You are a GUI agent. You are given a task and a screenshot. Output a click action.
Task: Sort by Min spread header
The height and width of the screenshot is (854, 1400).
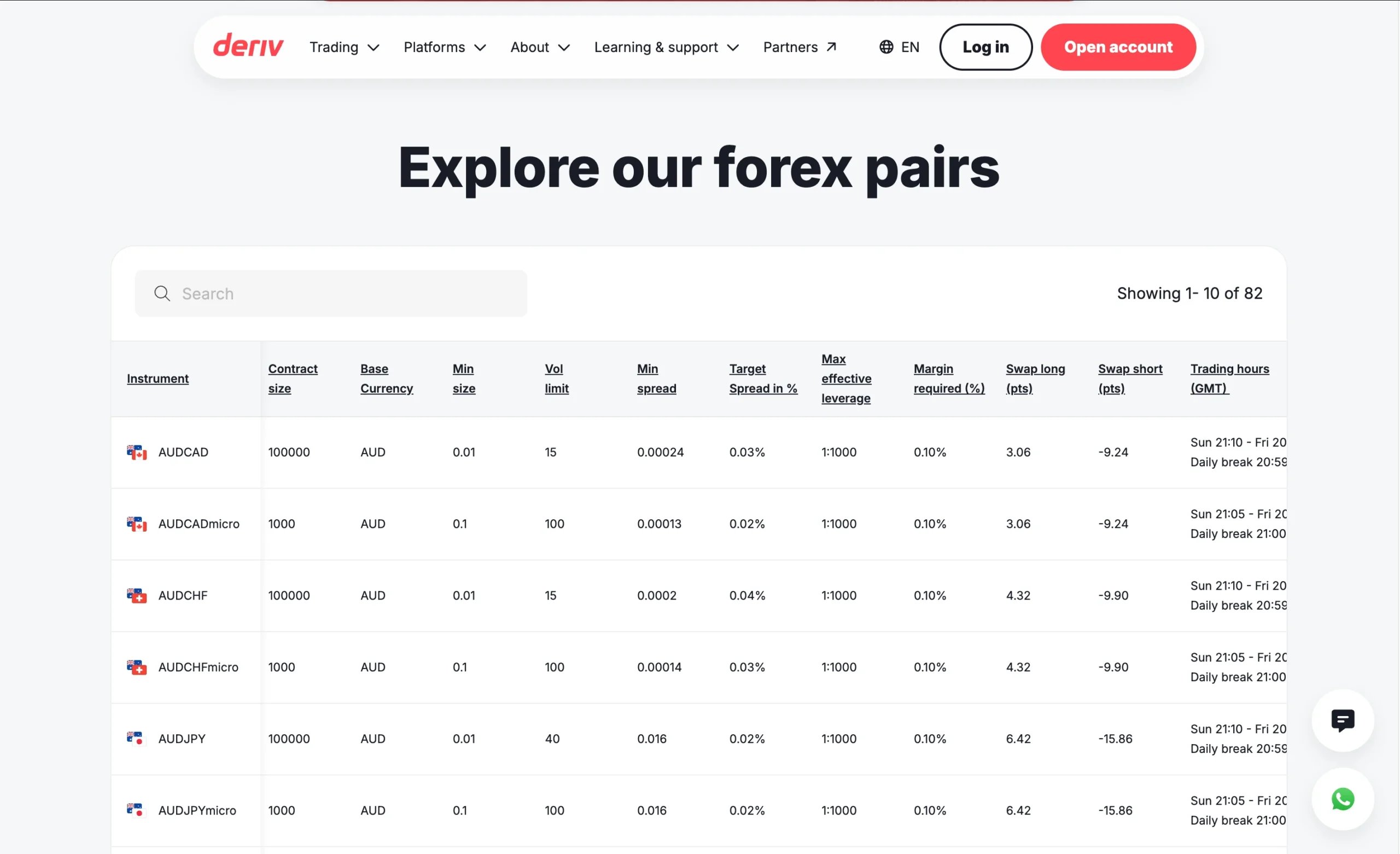656,379
